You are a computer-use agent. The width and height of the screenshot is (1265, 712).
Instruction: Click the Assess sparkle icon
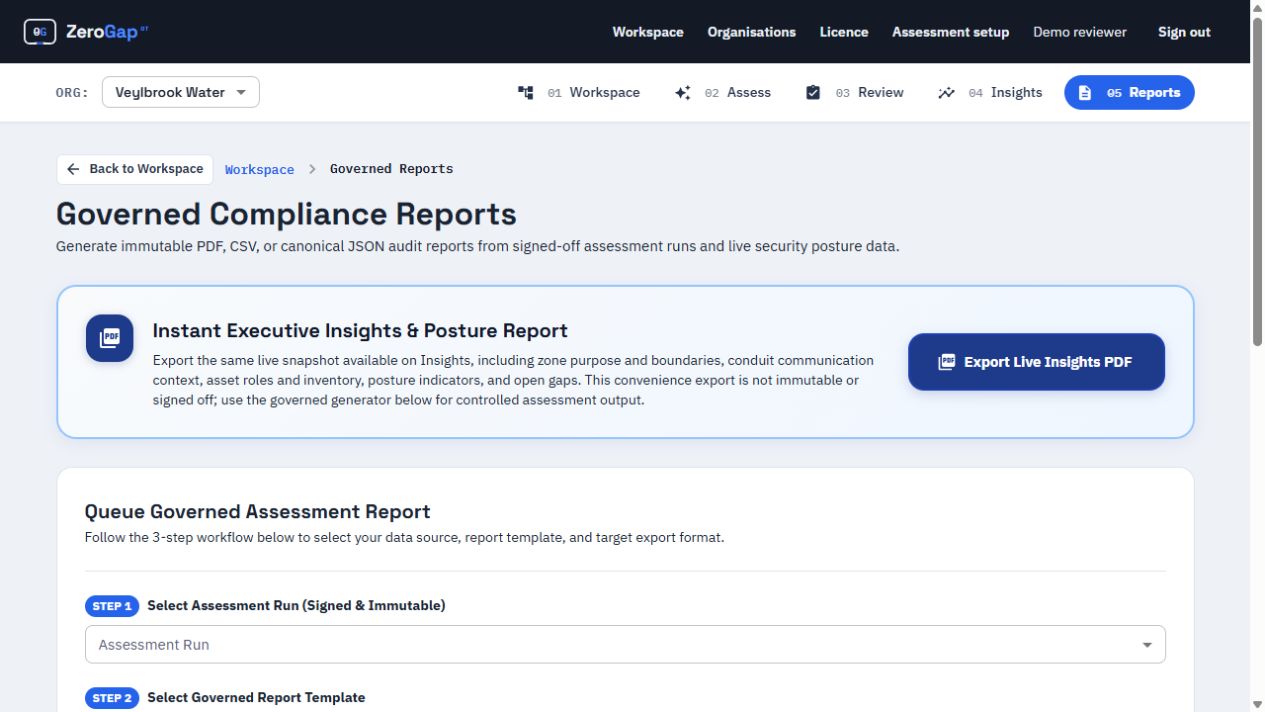(x=683, y=92)
